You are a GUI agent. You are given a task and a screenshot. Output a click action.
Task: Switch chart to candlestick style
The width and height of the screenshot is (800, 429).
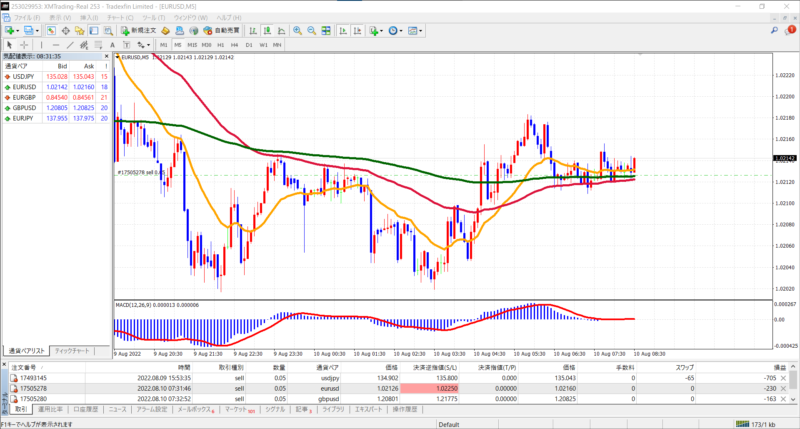(x=267, y=31)
